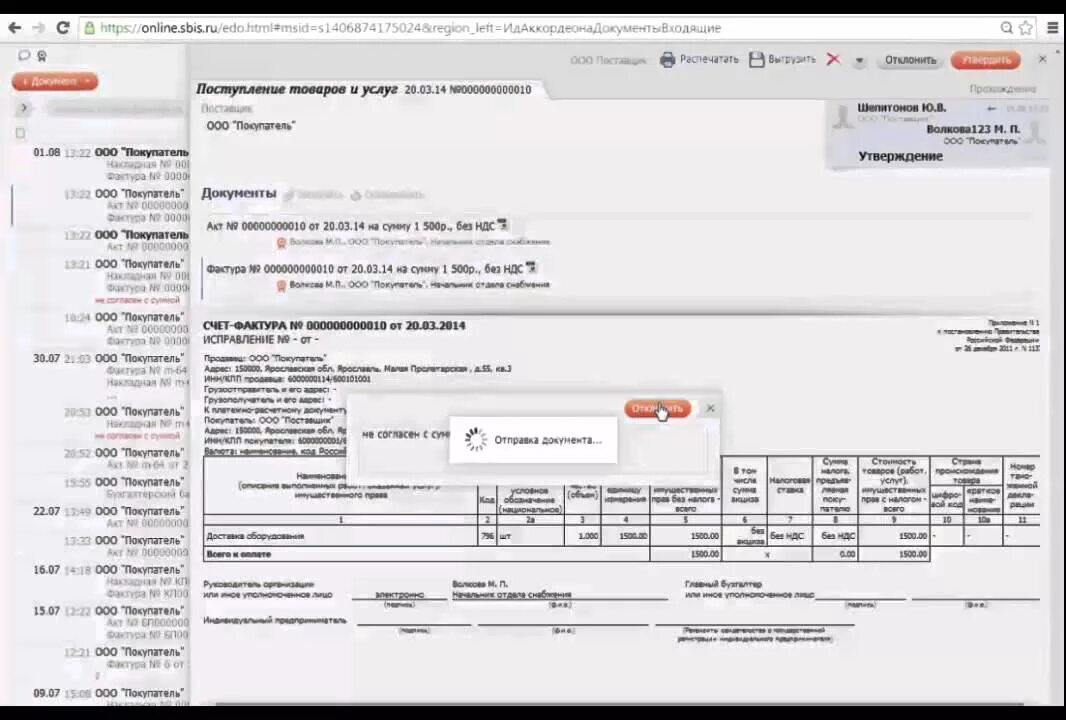Click the attachment icon after the Акт document line
Viewport: 1066px width, 720px height.
coord(502,224)
